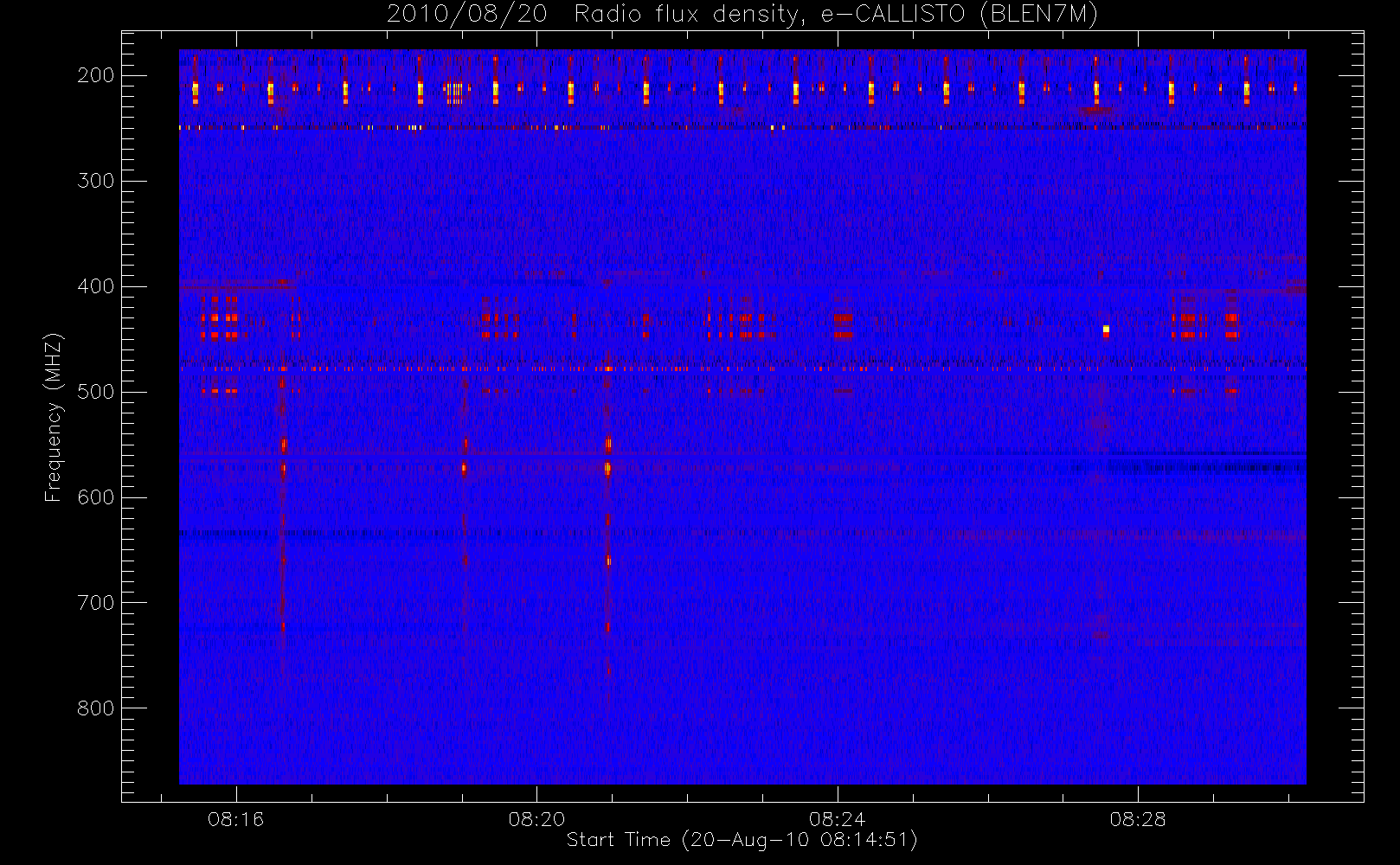Click the 08:24 time tick label
The height and width of the screenshot is (865, 1400).
click(x=837, y=819)
